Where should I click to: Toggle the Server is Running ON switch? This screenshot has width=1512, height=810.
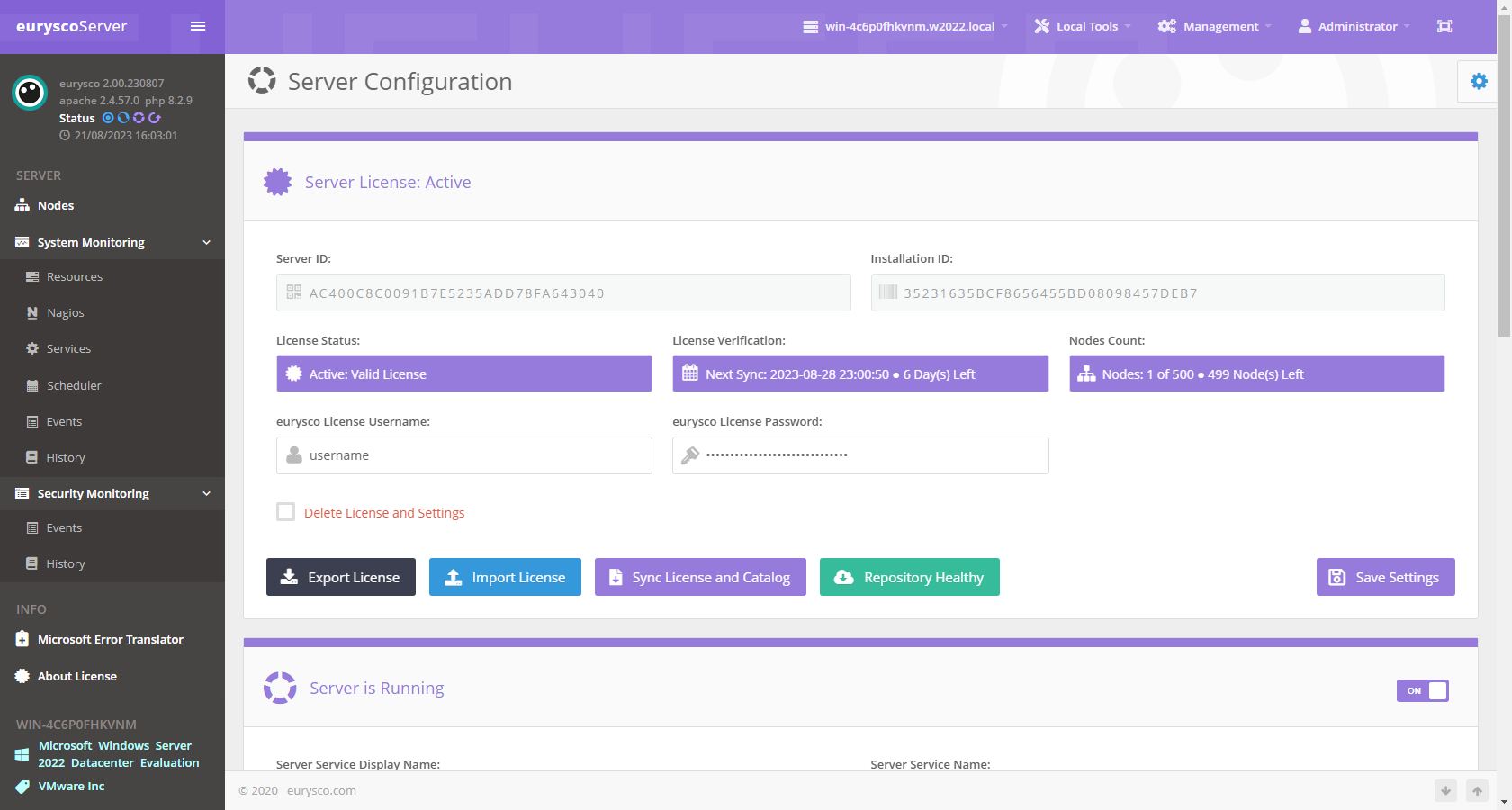point(1422,690)
